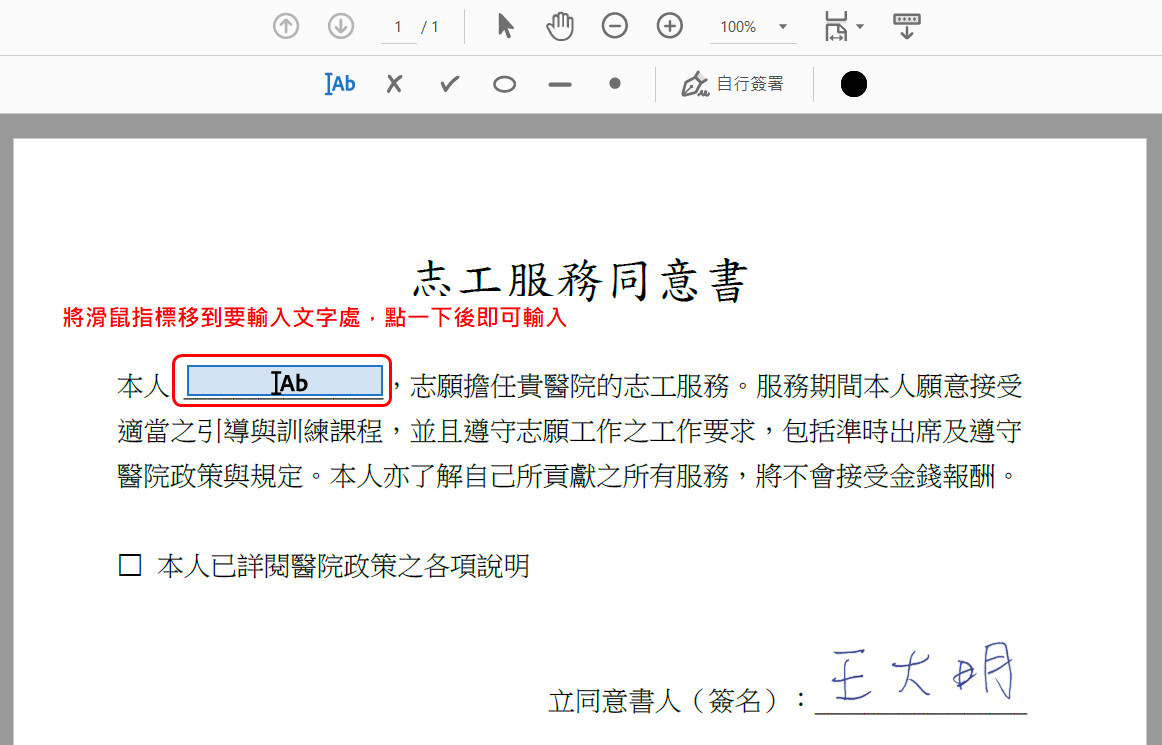
Task: Select the ellipse circle tool
Action: point(505,84)
